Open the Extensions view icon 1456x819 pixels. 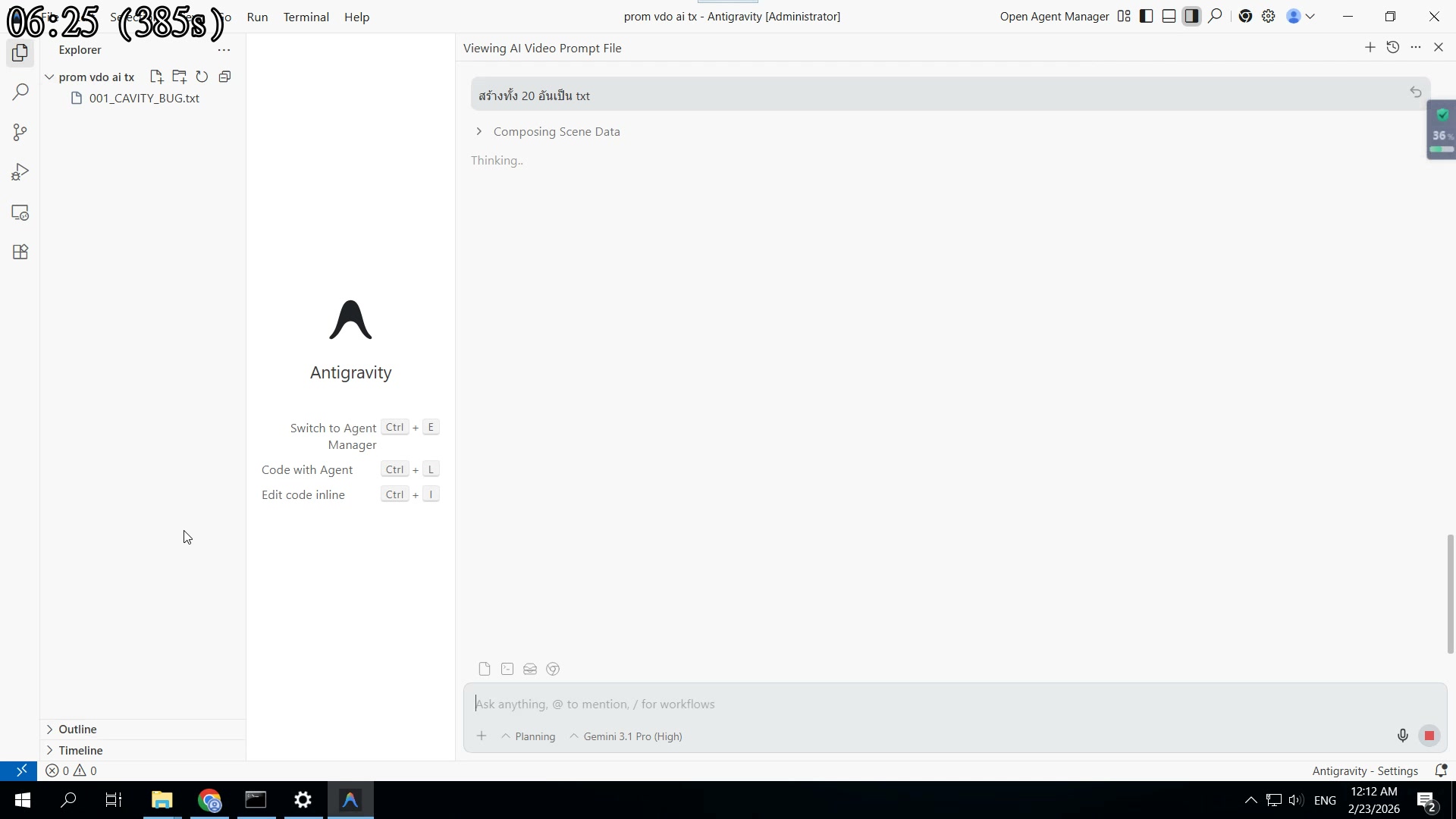pos(20,253)
